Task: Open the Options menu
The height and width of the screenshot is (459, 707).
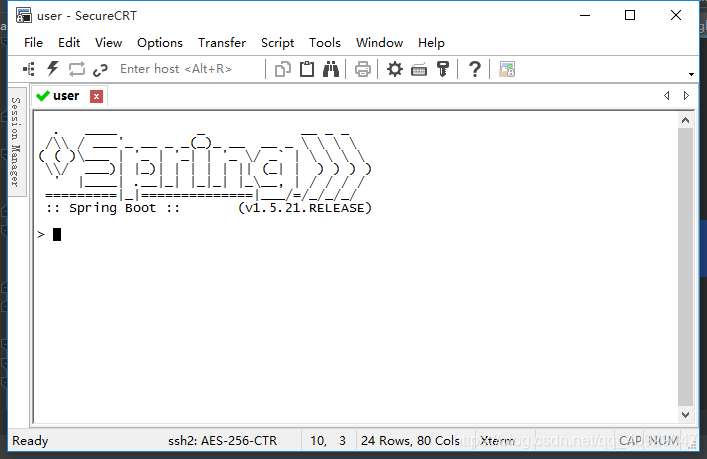Action: [160, 43]
